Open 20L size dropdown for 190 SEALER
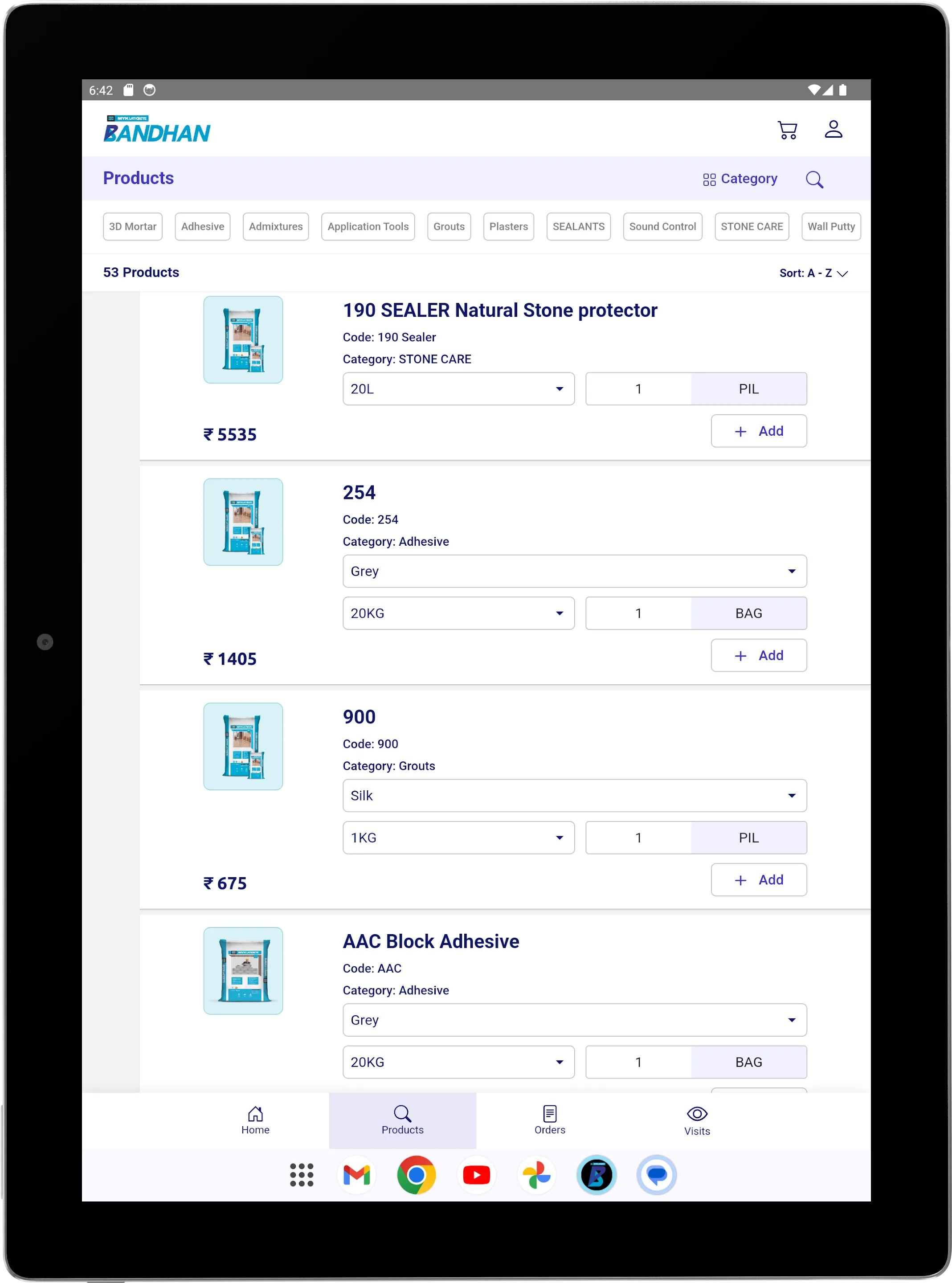This screenshot has height=1283, width=952. (x=458, y=389)
